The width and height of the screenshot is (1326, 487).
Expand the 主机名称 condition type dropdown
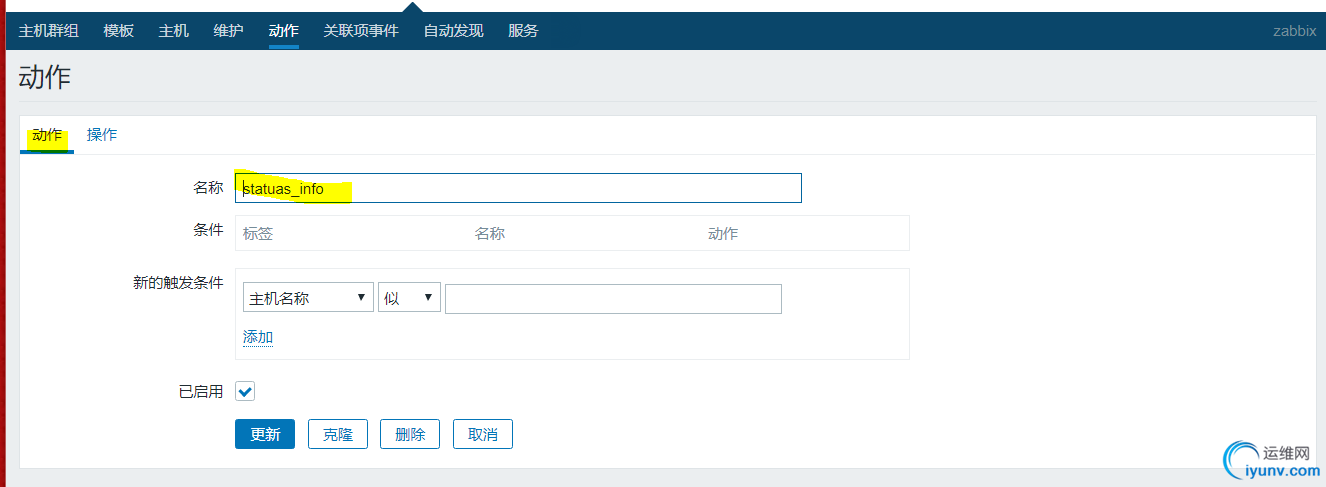pos(308,298)
